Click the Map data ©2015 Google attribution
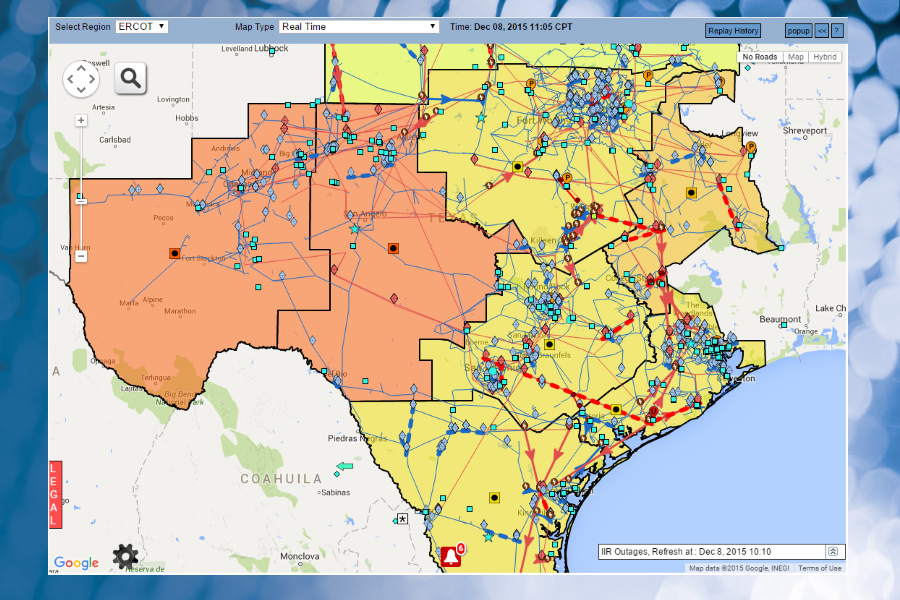 coord(739,568)
